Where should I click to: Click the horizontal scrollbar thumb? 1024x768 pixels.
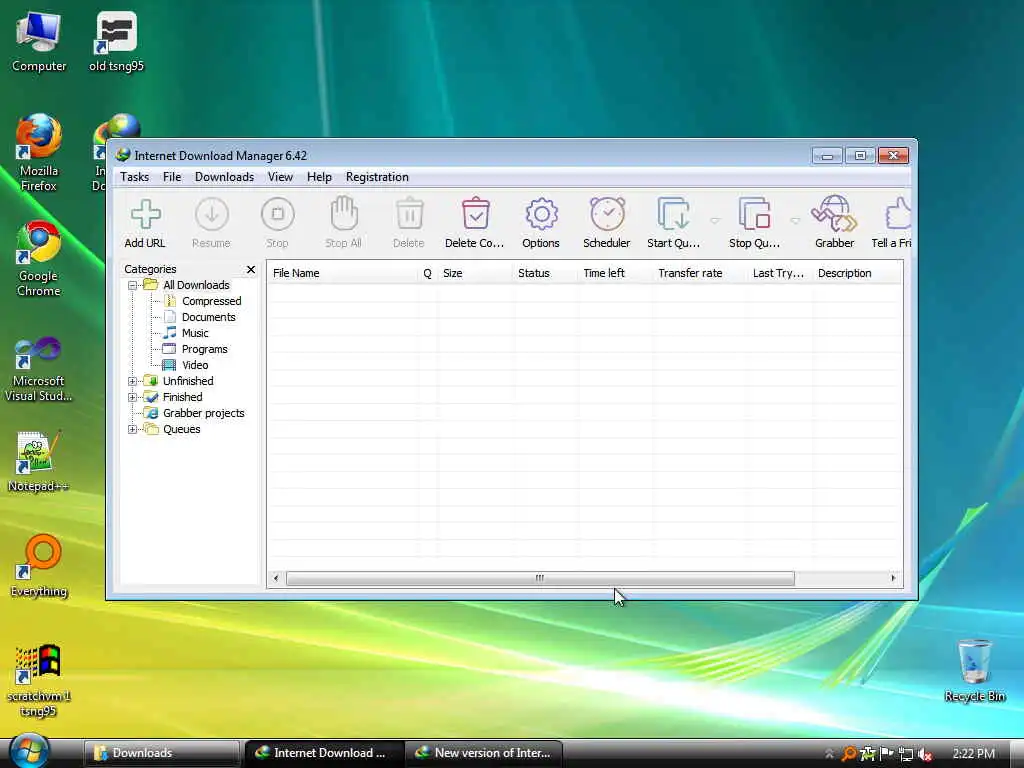(x=540, y=578)
